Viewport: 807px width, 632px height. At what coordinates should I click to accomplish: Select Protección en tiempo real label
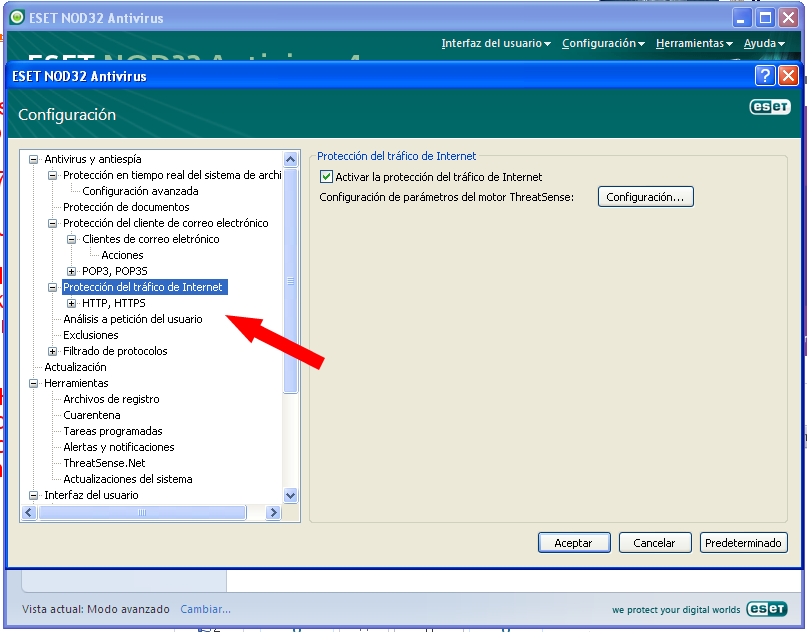tap(172, 175)
